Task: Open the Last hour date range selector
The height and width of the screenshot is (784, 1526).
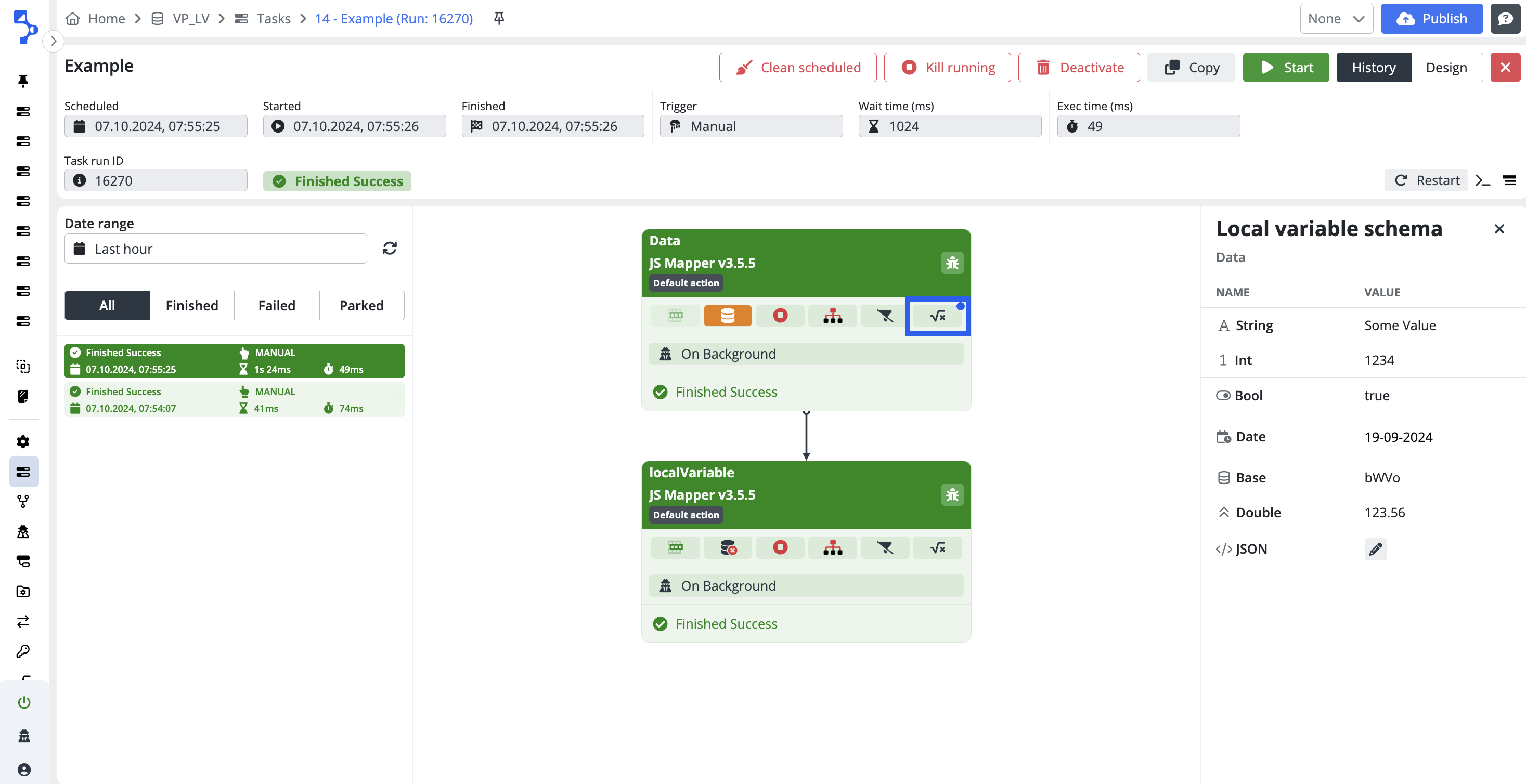Action: [215, 249]
